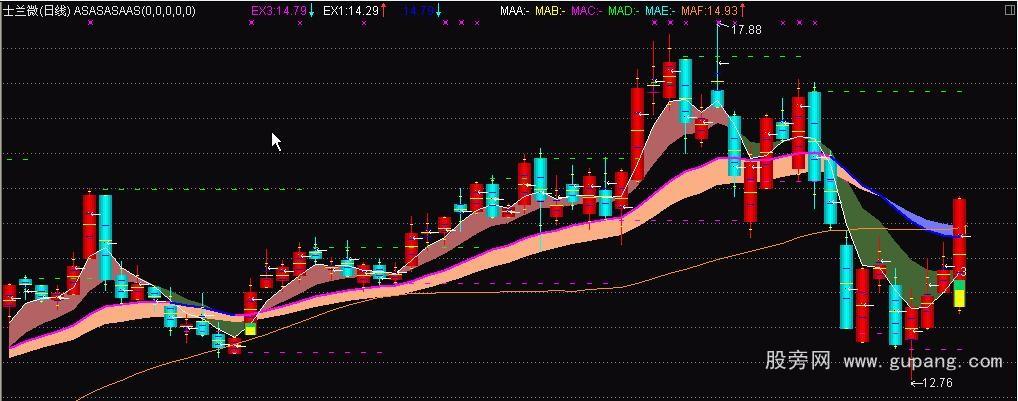Open the ASASASAAS(0,0,0,0,0) indicator parameters

(135, 10)
